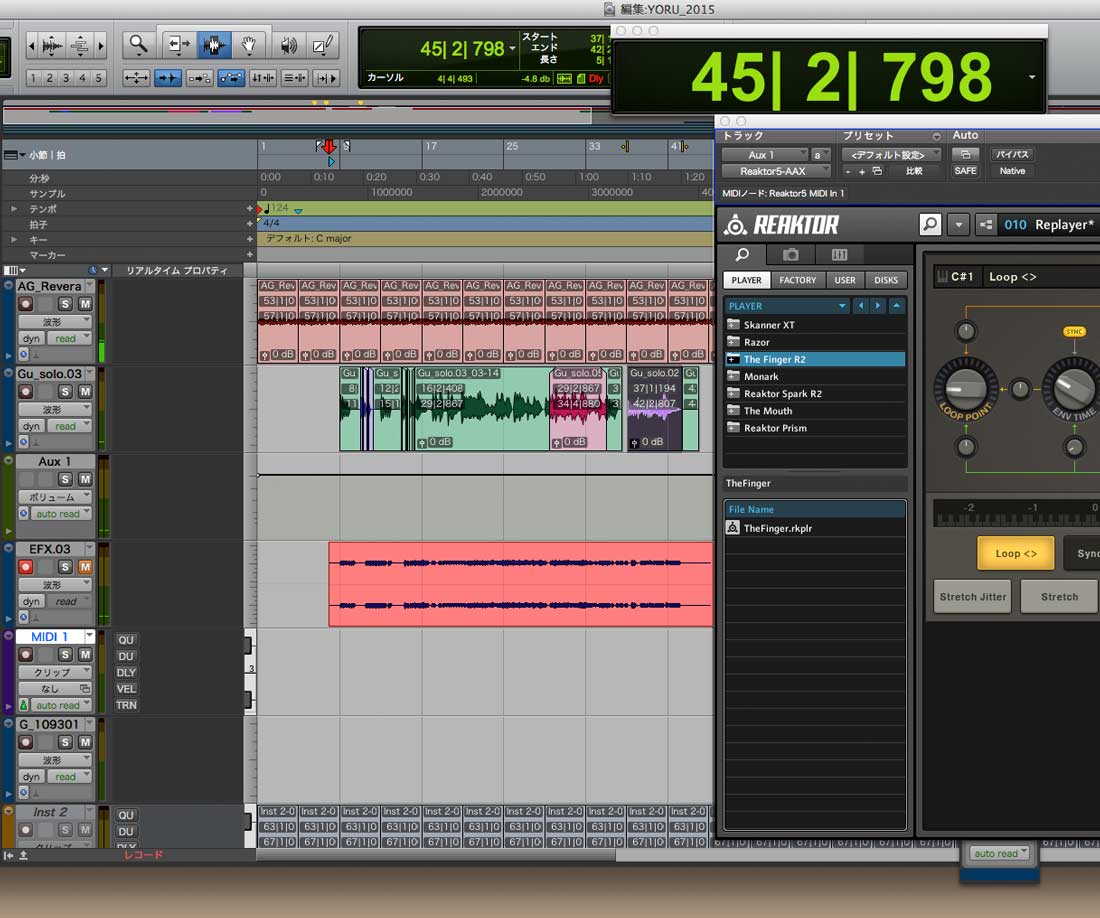Open the Reaktor5-AAX plug-in selector
The image size is (1100, 918).
[777, 171]
